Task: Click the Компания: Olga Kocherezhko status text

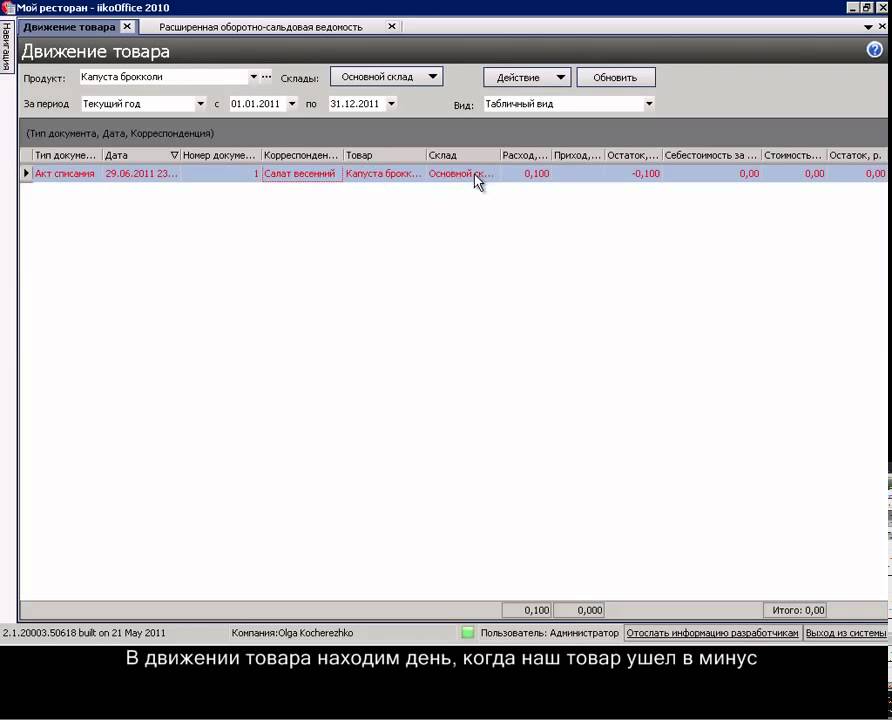Action: tap(292, 632)
